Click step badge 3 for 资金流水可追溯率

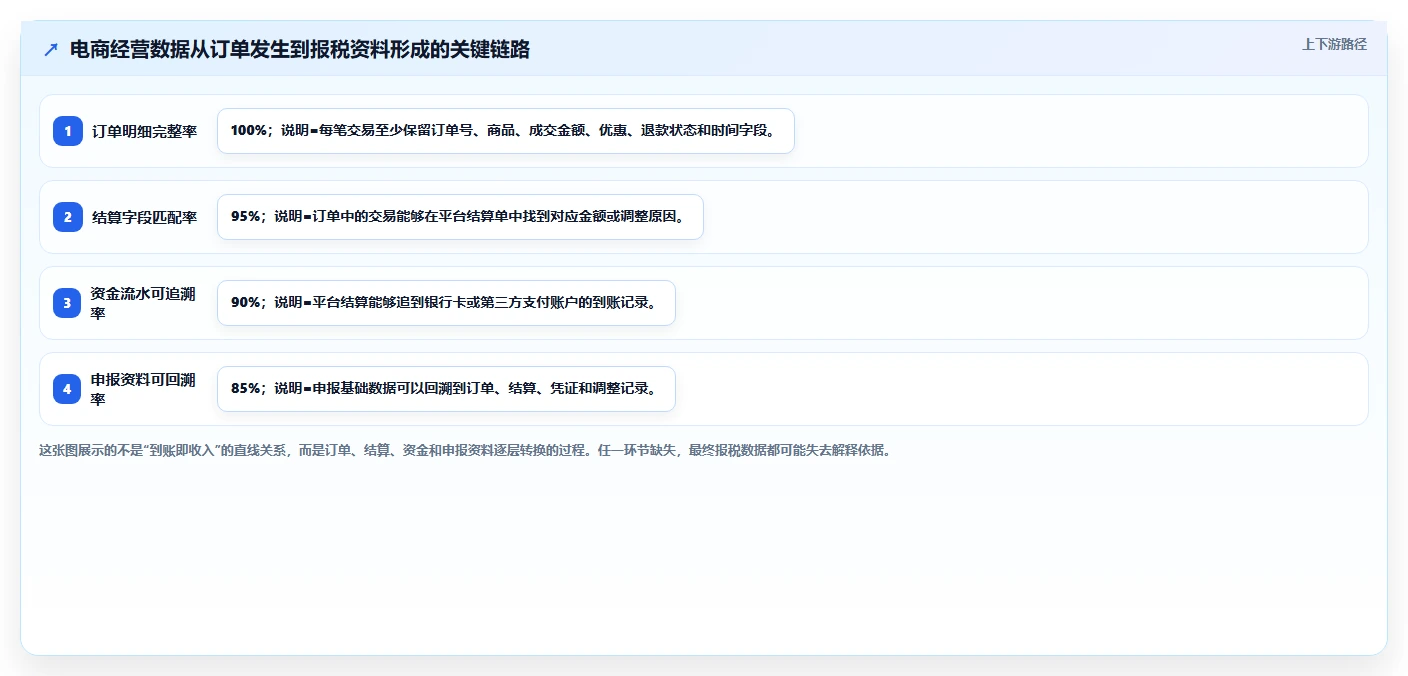click(x=68, y=303)
